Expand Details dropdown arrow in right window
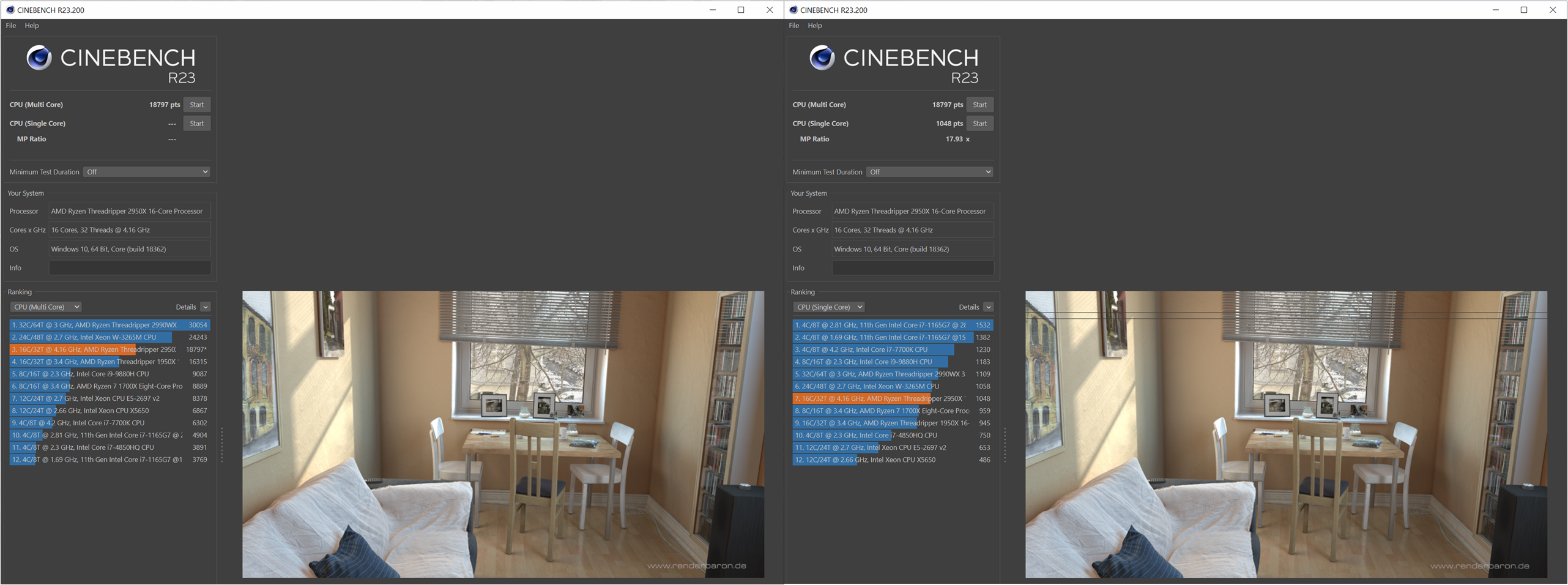1568x585 pixels. (989, 307)
